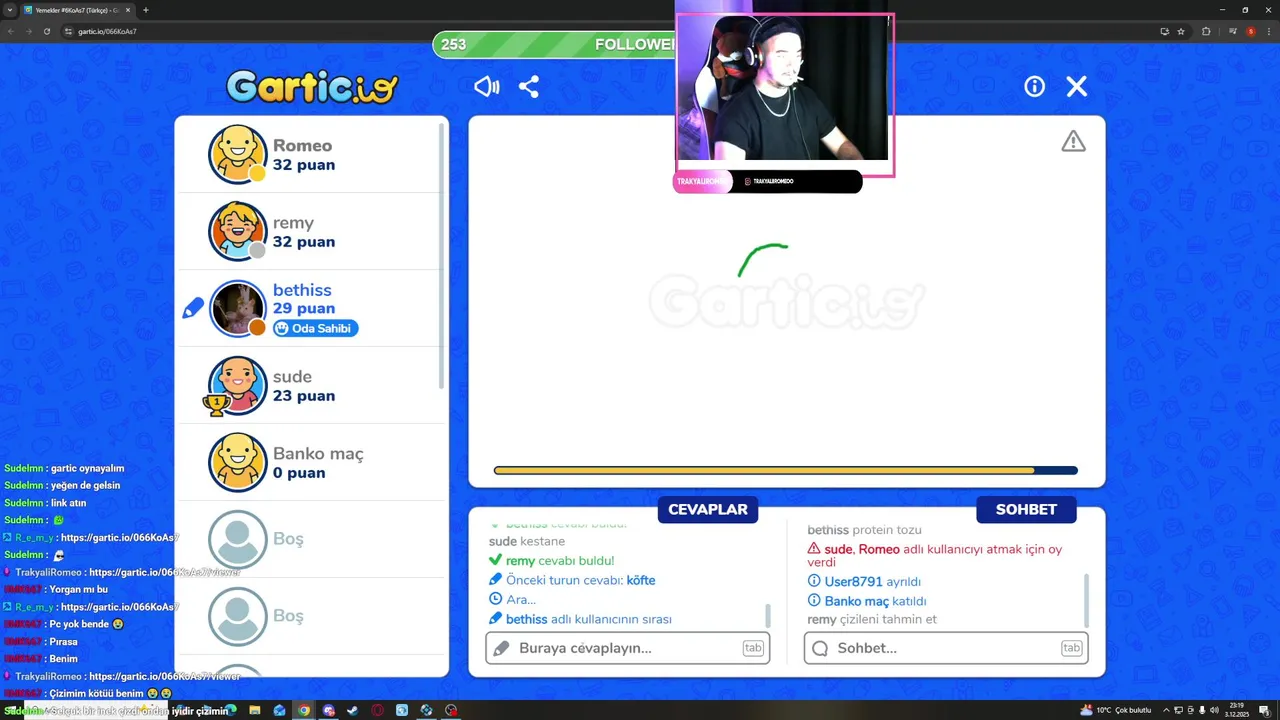
Task: Open a new browser tab
Action: tap(146, 10)
